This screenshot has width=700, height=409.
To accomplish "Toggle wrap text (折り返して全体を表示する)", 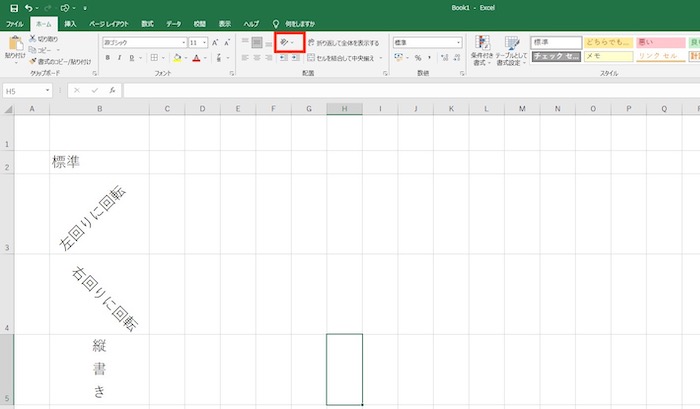I will (346, 43).
